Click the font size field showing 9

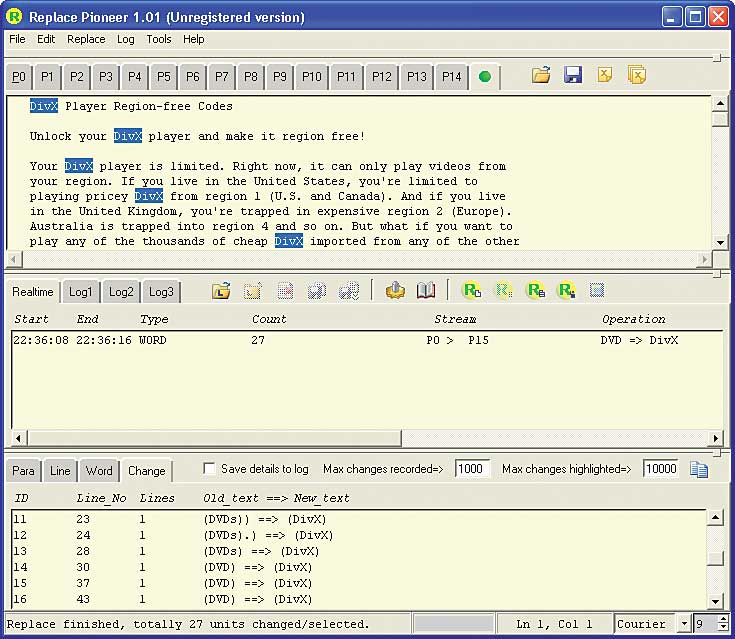pyautogui.click(x=706, y=624)
